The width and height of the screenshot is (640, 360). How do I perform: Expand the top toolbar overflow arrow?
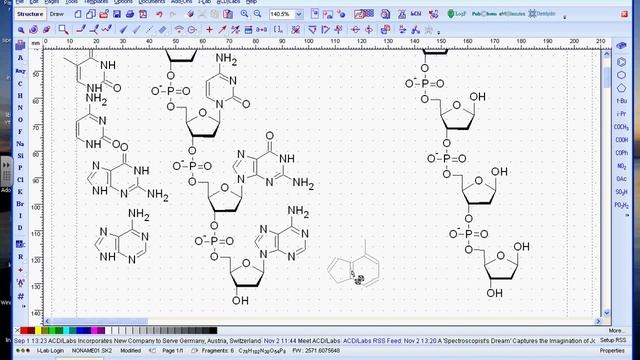click(x=565, y=17)
